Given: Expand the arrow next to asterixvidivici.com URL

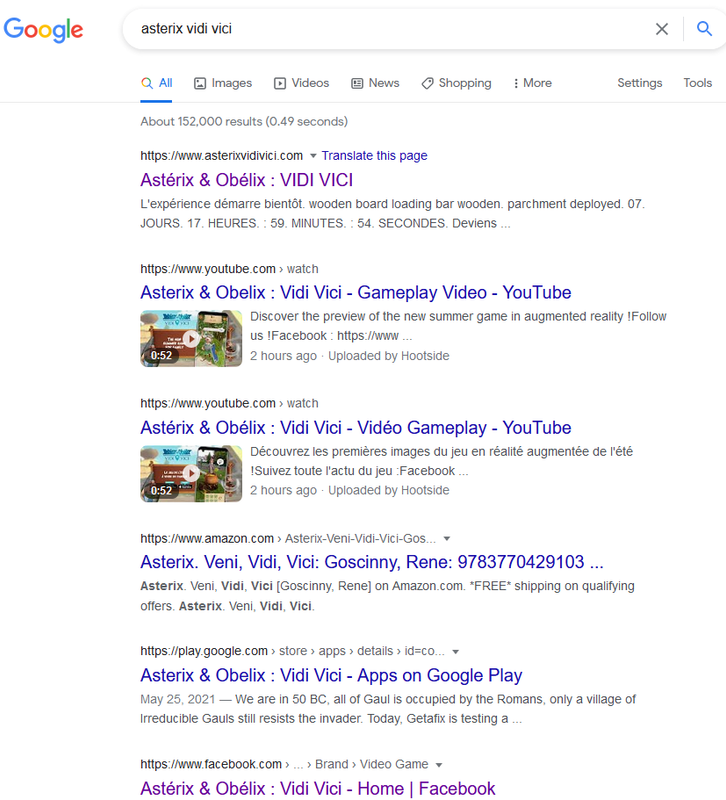Looking at the screenshot, I should coord(313,156).
